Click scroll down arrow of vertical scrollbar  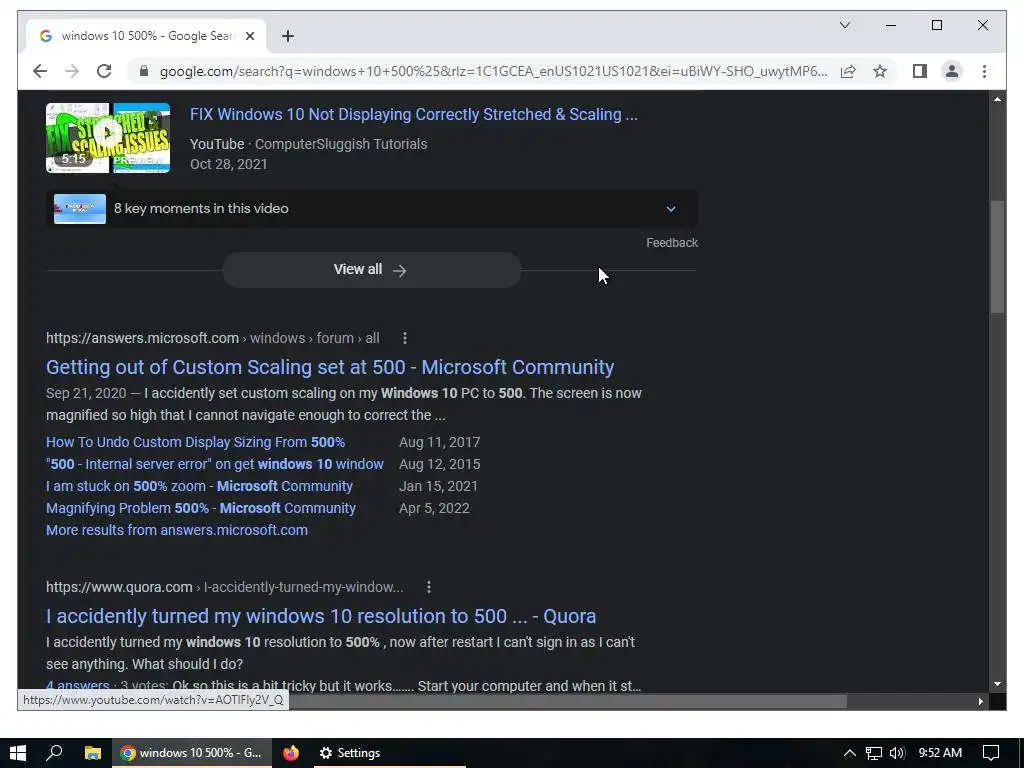click(997, 684)
